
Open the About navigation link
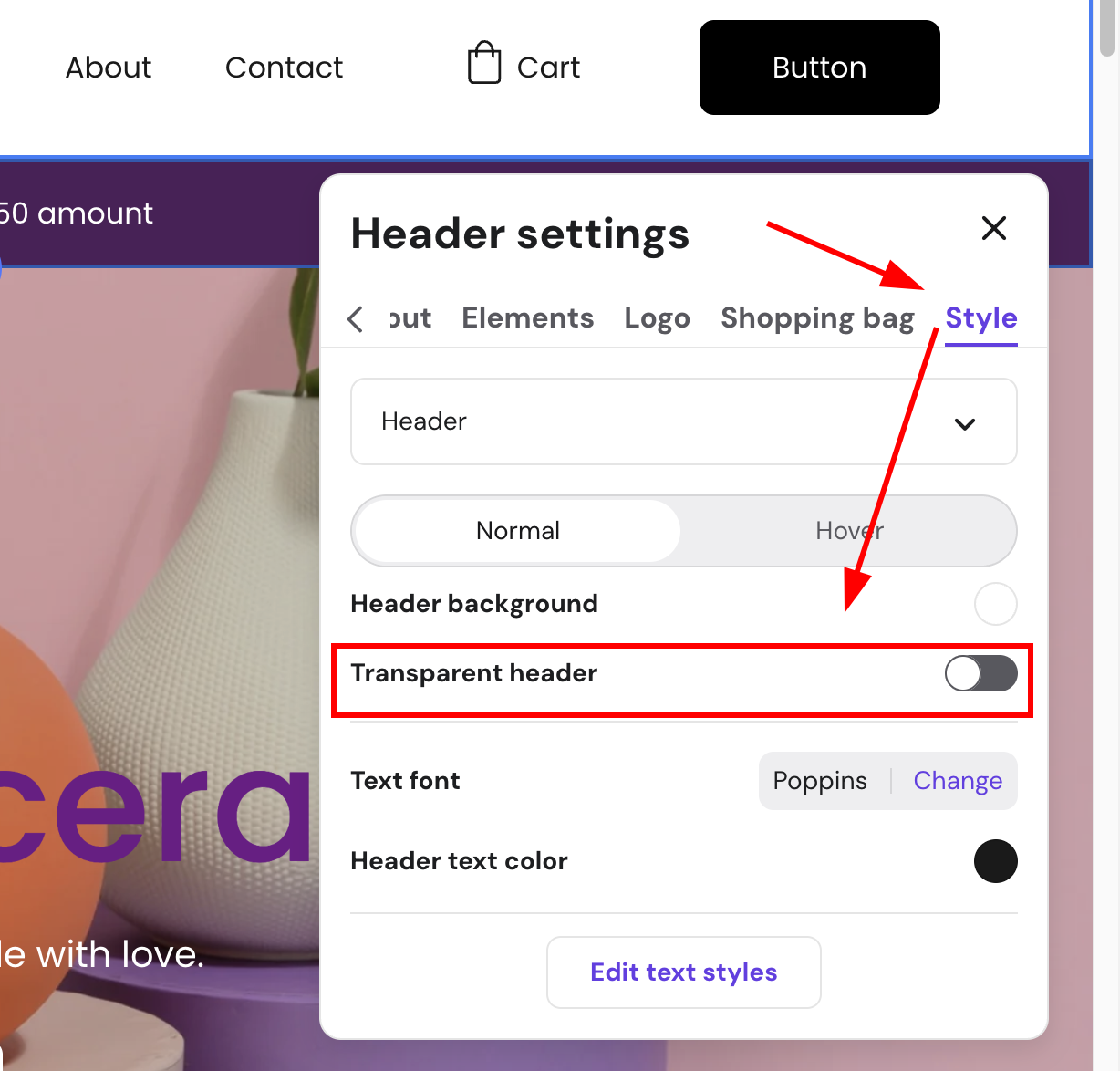pos(109,68)
